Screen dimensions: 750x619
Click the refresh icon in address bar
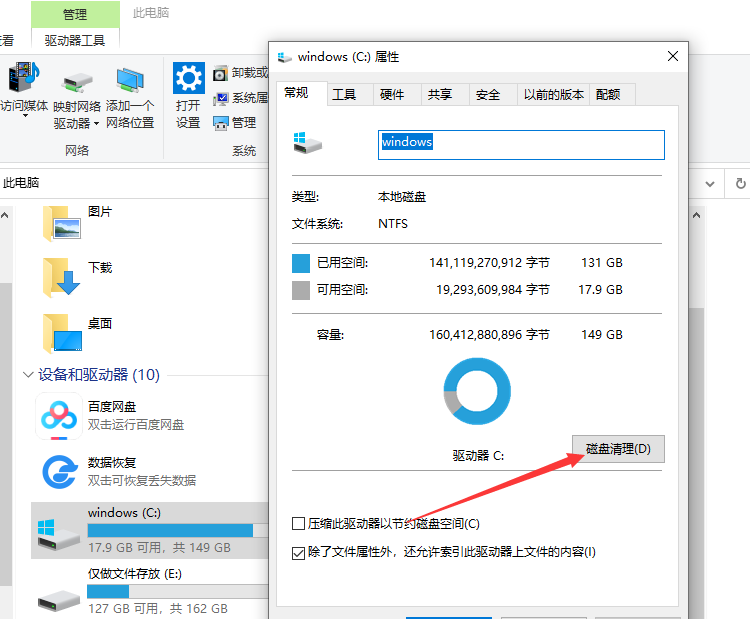coord(740,183)
